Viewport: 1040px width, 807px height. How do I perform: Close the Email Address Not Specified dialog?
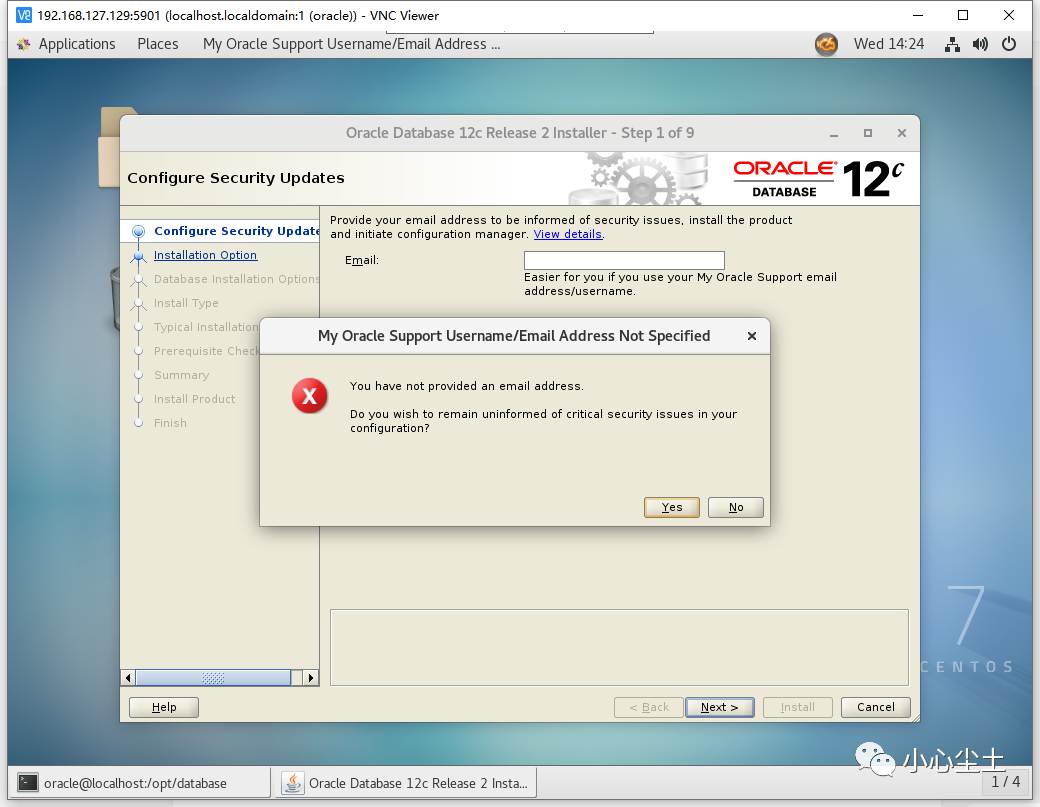[751, 336]
